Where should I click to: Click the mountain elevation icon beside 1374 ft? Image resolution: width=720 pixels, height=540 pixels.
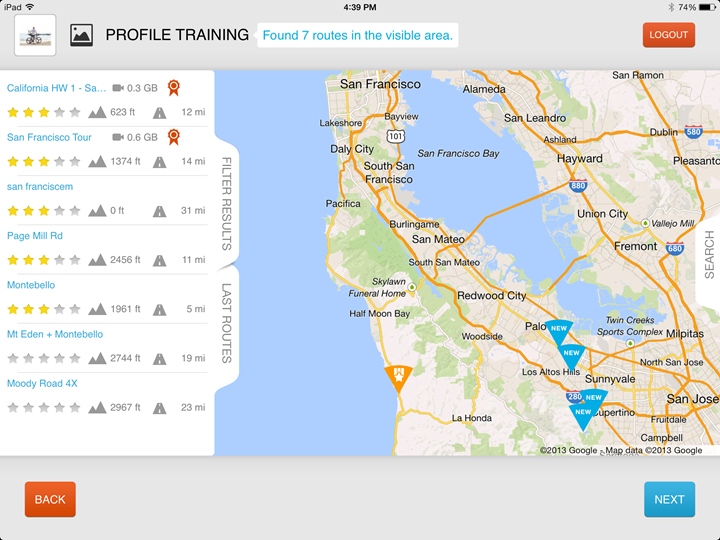[x=97, y=161]
